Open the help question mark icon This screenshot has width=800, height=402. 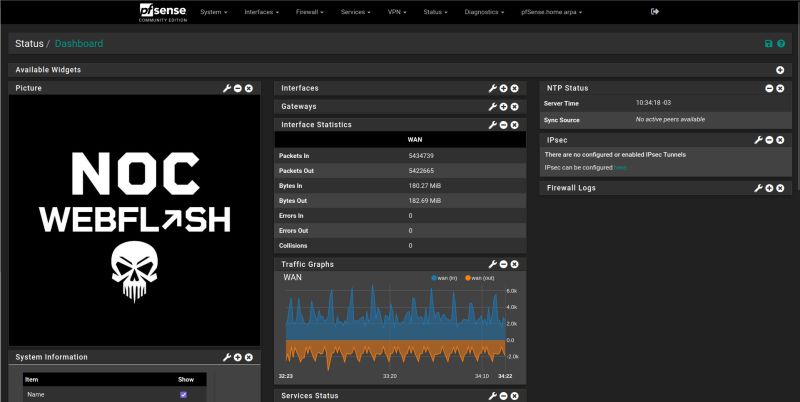(x=780, y=44)
